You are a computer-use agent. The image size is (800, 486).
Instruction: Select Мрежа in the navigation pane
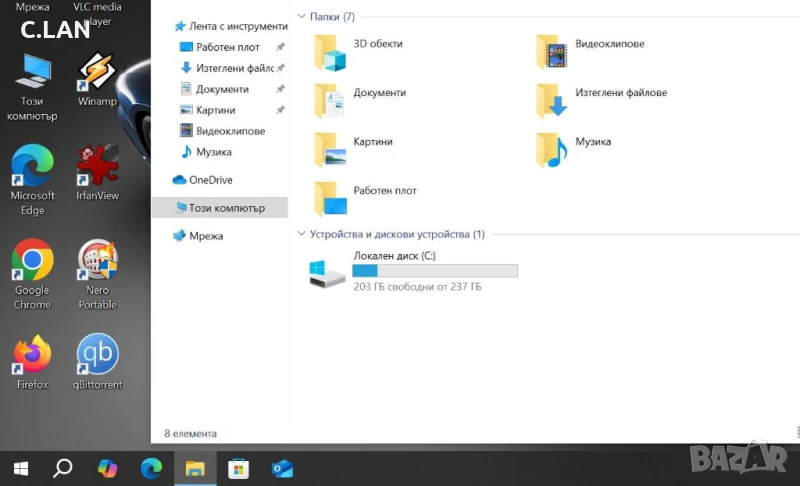(205, 236)
